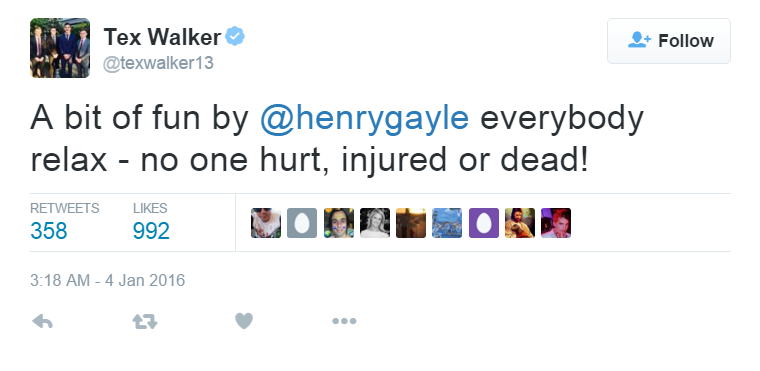The width and height of the screenshot is (760, 371).
Task: Click the blue verified badge
Action: click(235, 36)
